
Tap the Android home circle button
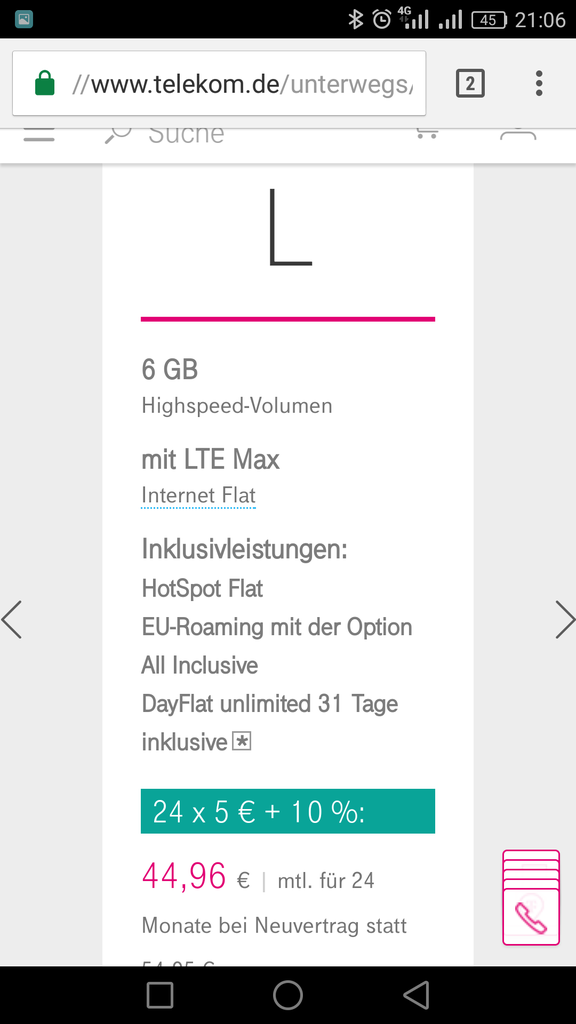287,995
